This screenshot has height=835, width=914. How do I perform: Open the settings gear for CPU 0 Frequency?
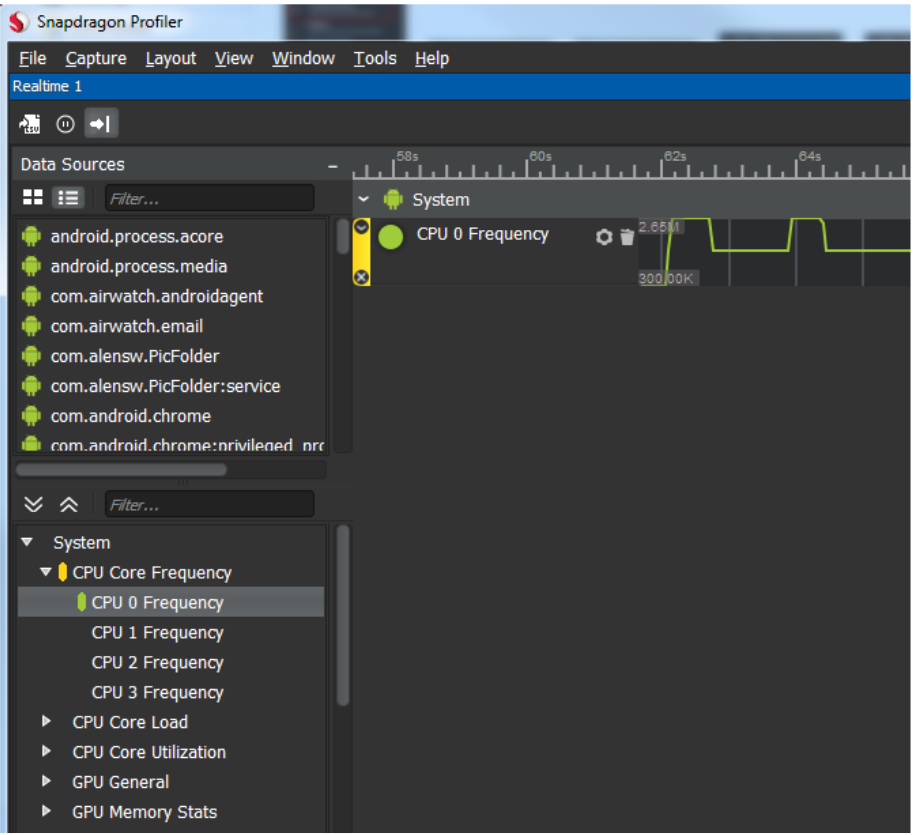click(x=604, y=237)
